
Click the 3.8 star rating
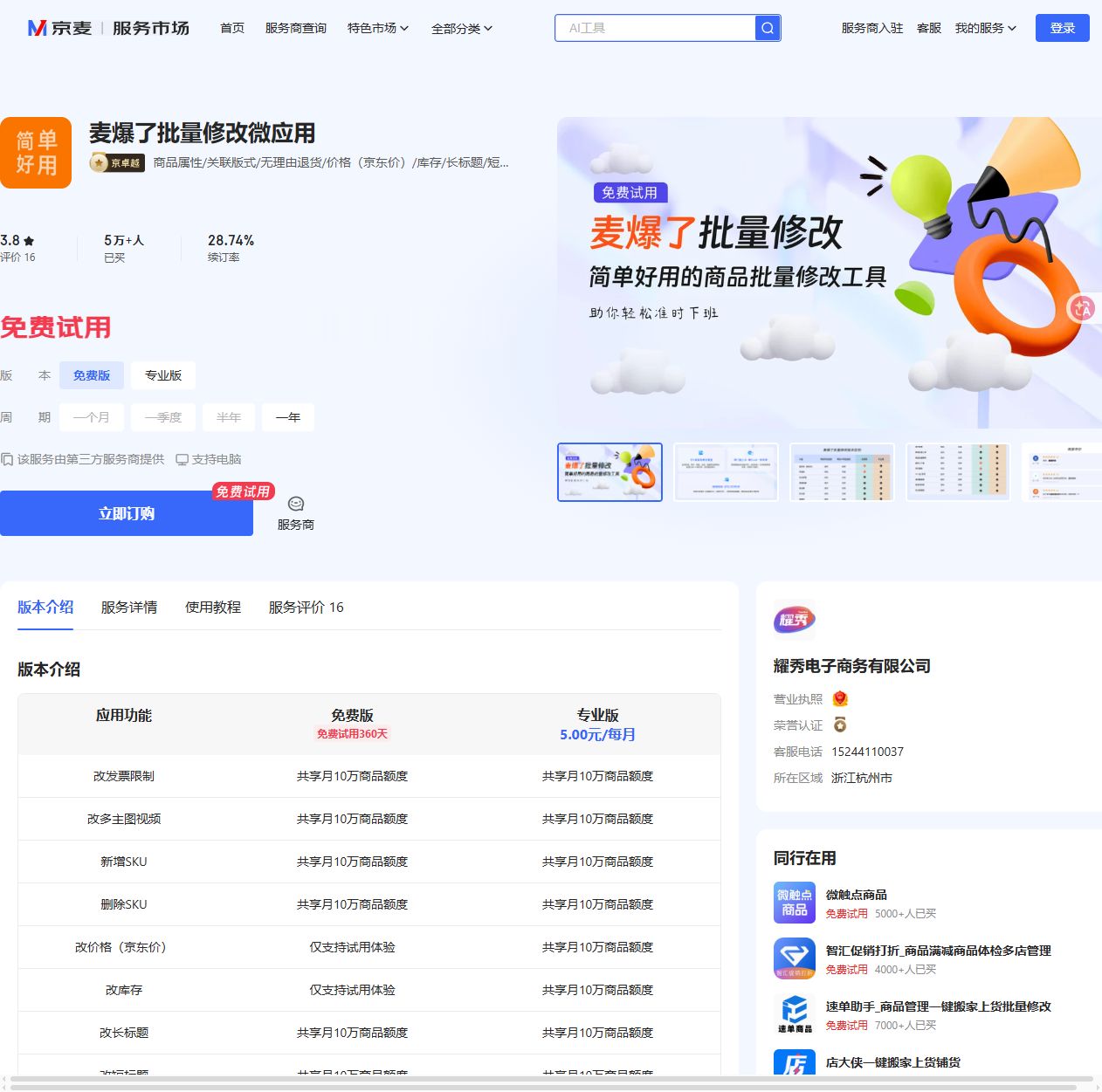pos(17,240)
